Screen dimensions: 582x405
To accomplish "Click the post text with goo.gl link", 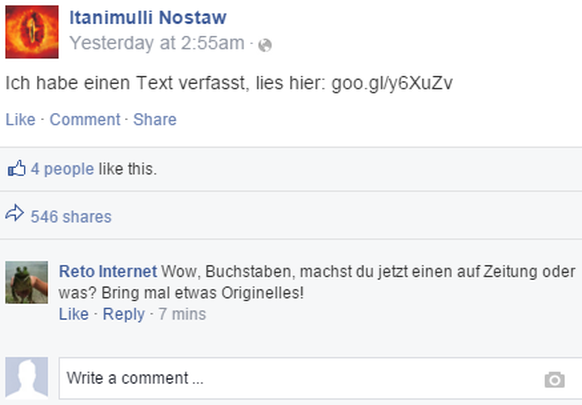I will [229, 83].
